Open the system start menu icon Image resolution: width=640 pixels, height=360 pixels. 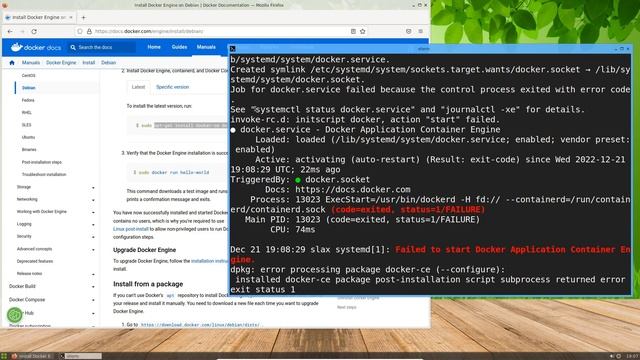[4, 356]
